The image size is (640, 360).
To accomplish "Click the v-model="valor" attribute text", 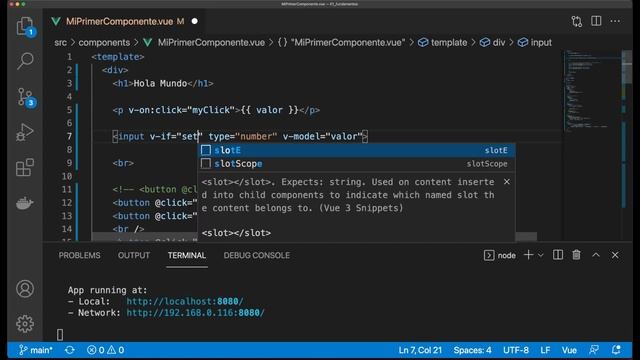I will [x=322, y=136].
